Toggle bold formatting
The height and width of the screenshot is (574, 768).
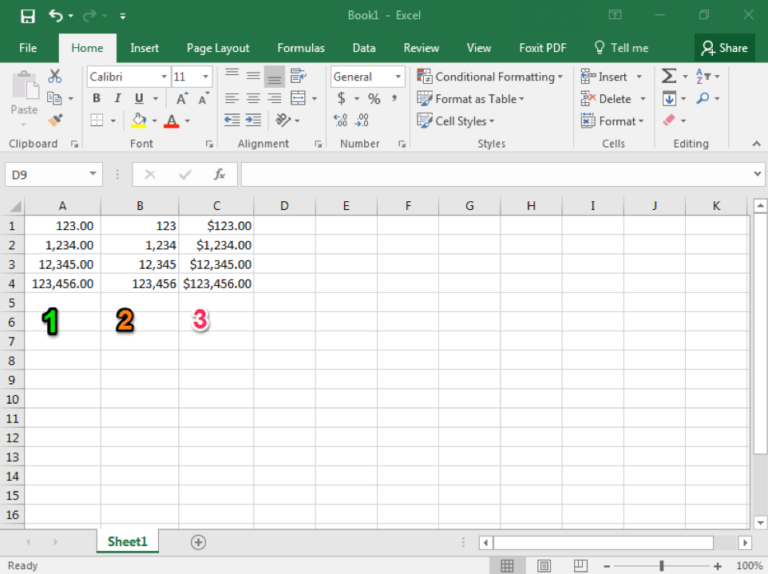coord(97,99)
